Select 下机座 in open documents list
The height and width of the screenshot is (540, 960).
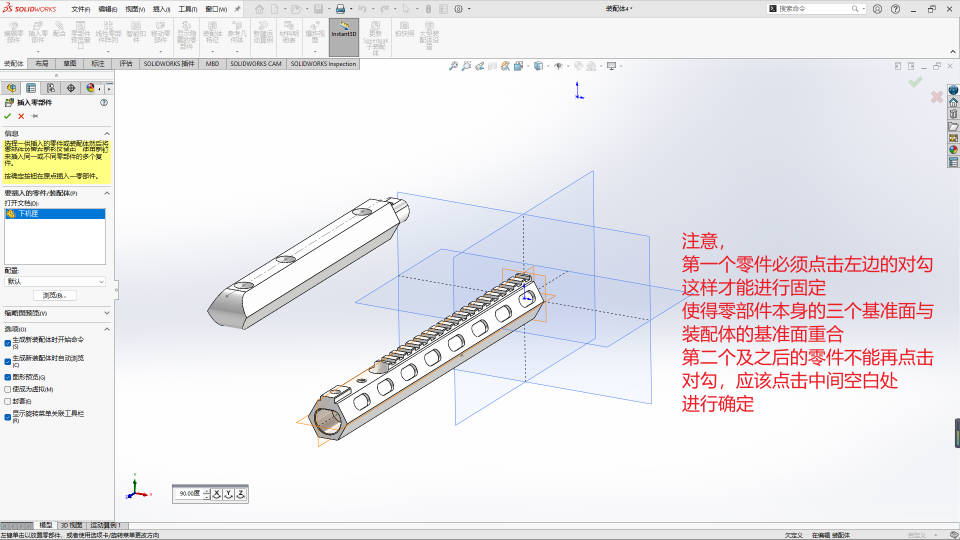(x=55, y=214)
